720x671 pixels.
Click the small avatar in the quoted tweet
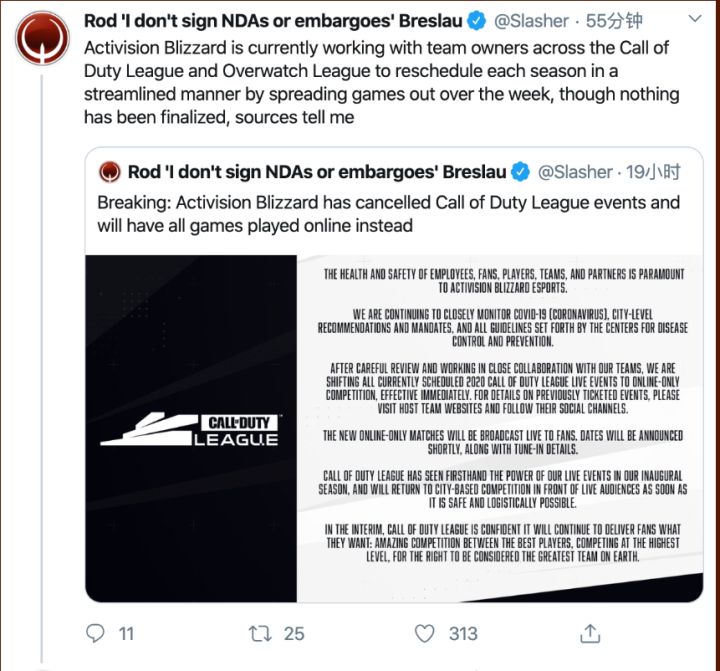click(110, 173)
